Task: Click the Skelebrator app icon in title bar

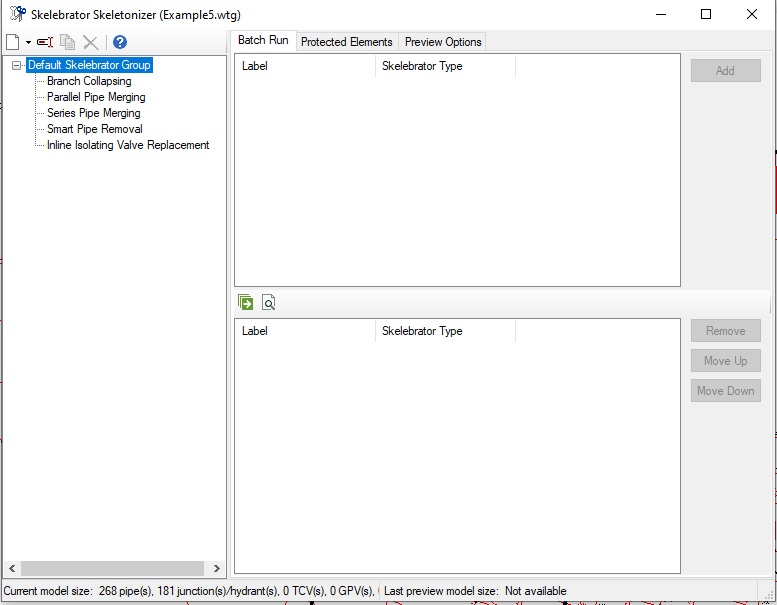Action: (18, 14)
